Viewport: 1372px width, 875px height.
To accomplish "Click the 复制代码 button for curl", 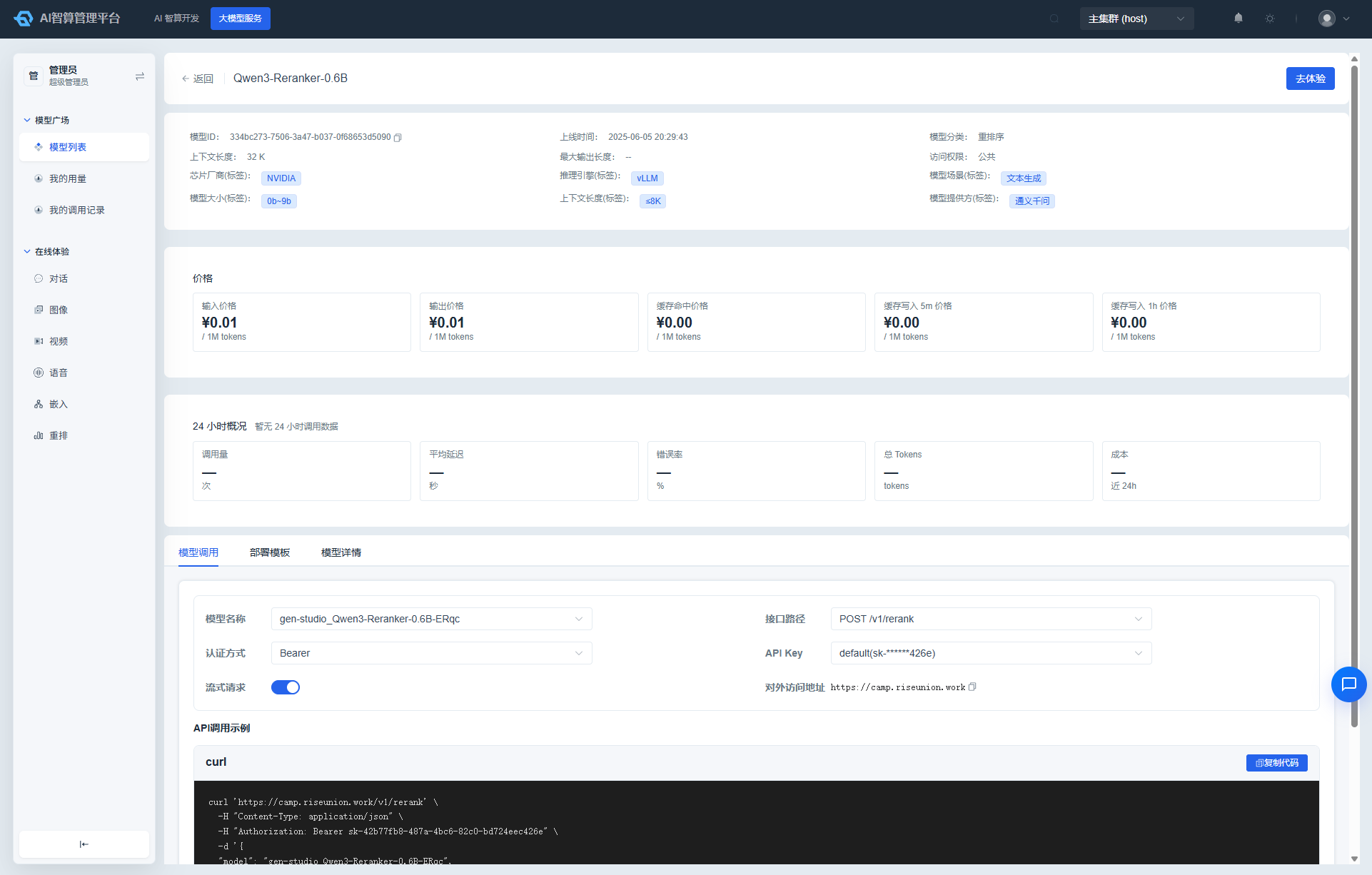I will (x=1276, y=763).
